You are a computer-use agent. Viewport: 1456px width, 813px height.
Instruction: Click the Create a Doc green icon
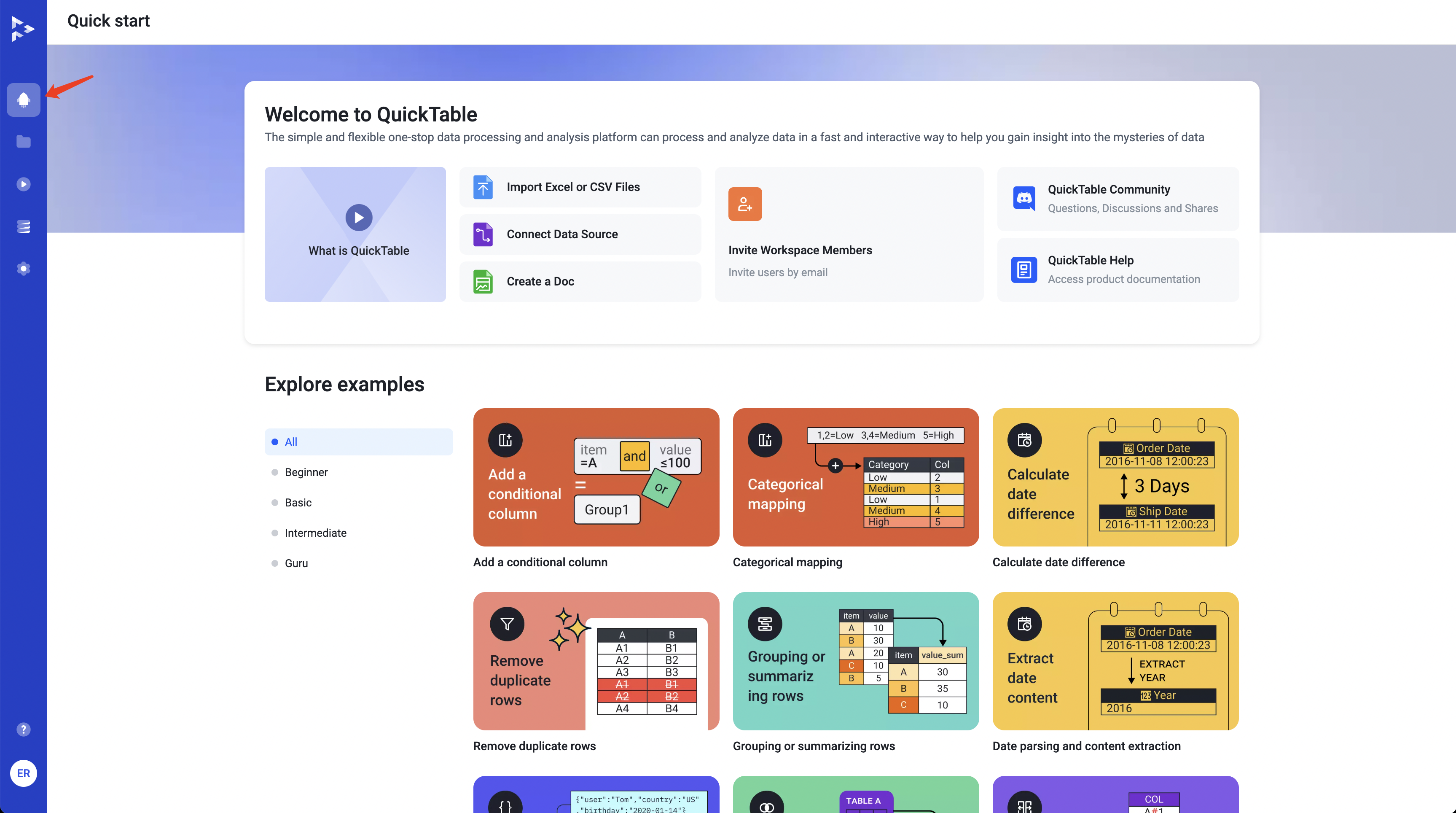pyautogui.click(x=483, y=282)
